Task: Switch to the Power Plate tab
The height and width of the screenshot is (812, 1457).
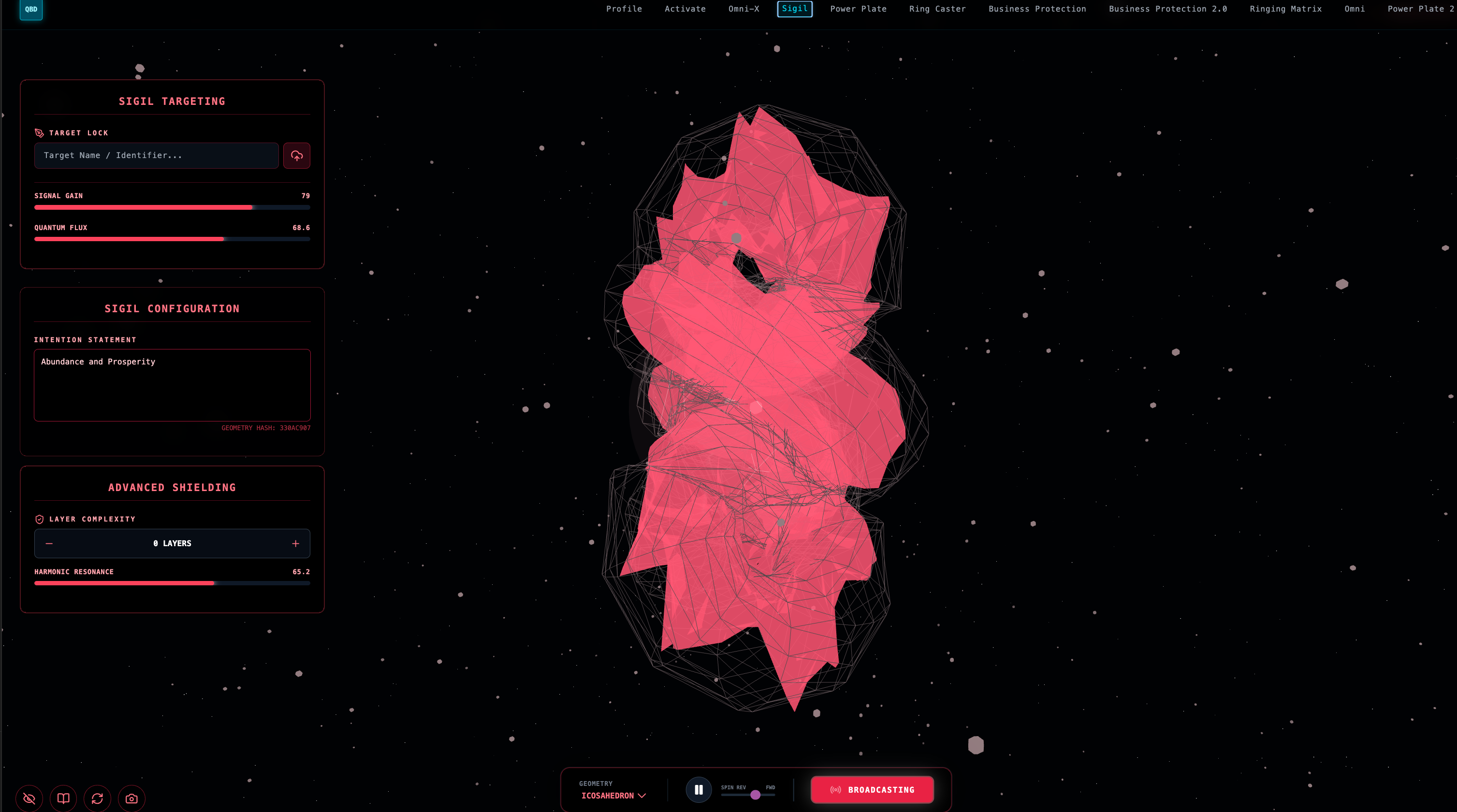Action: pyautogui.click(x=858, y=9)
